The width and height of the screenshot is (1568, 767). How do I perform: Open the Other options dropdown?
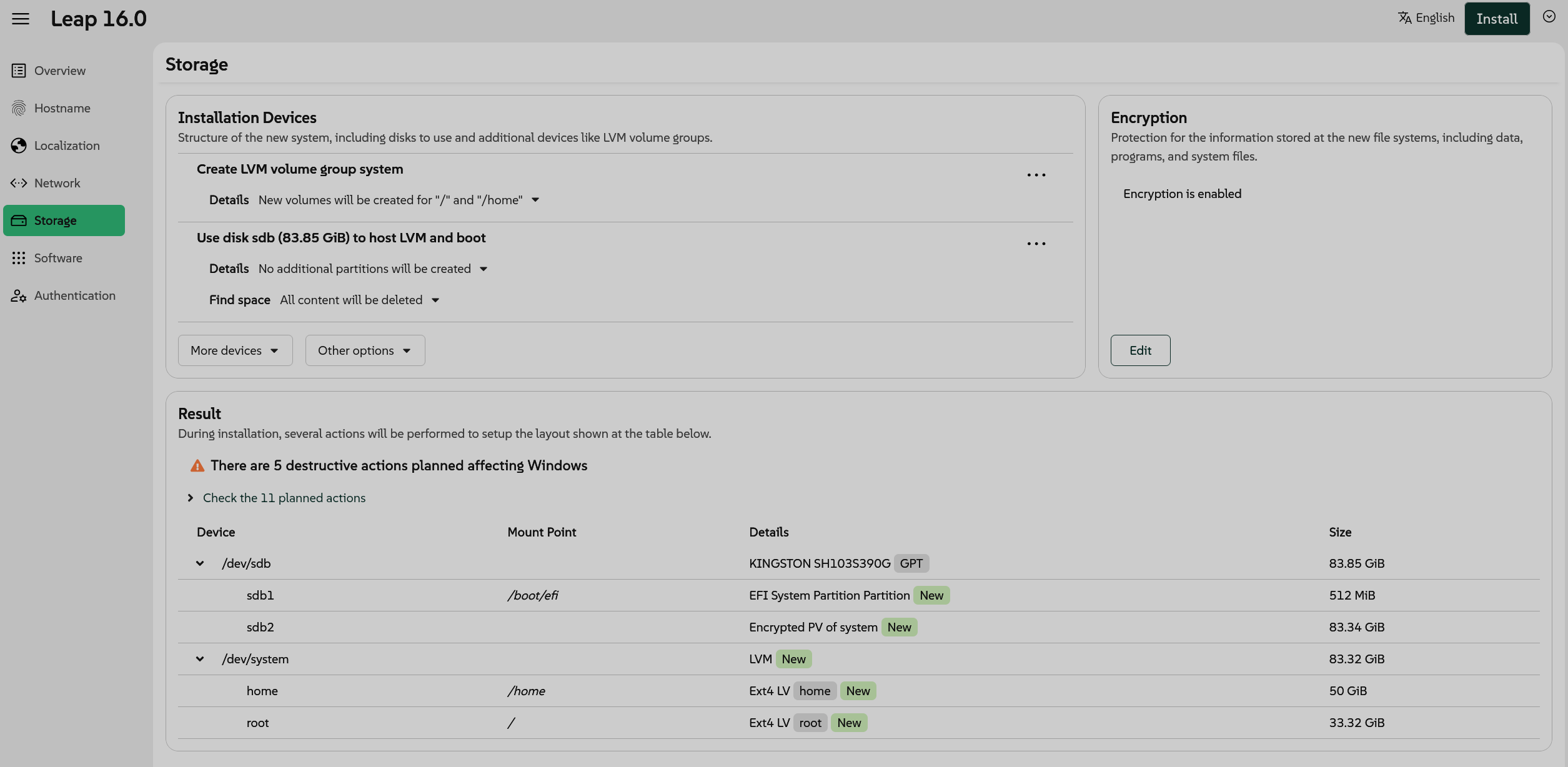pos(365,350)
